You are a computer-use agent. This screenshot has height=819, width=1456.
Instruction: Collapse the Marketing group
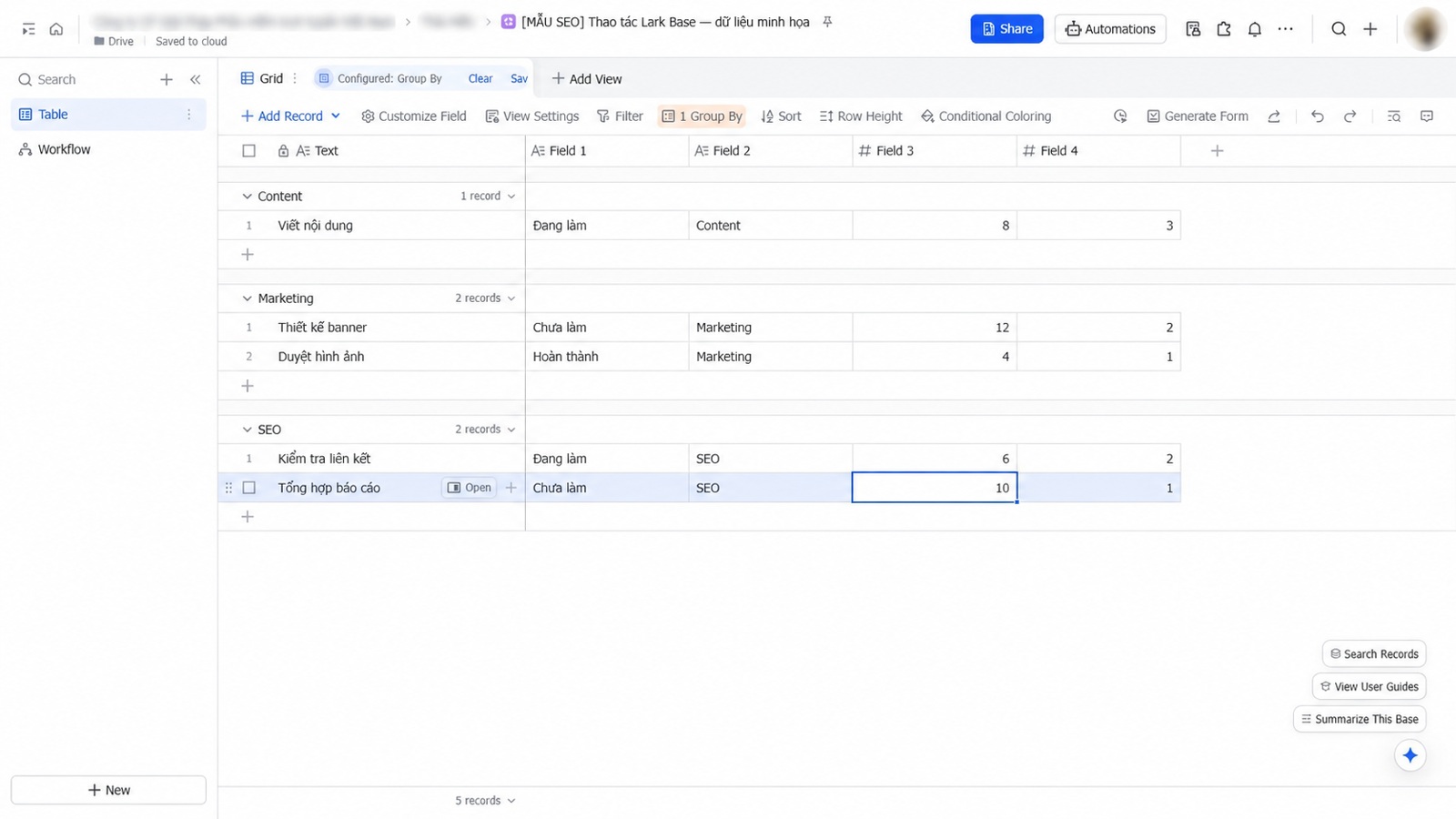(247, 298)
